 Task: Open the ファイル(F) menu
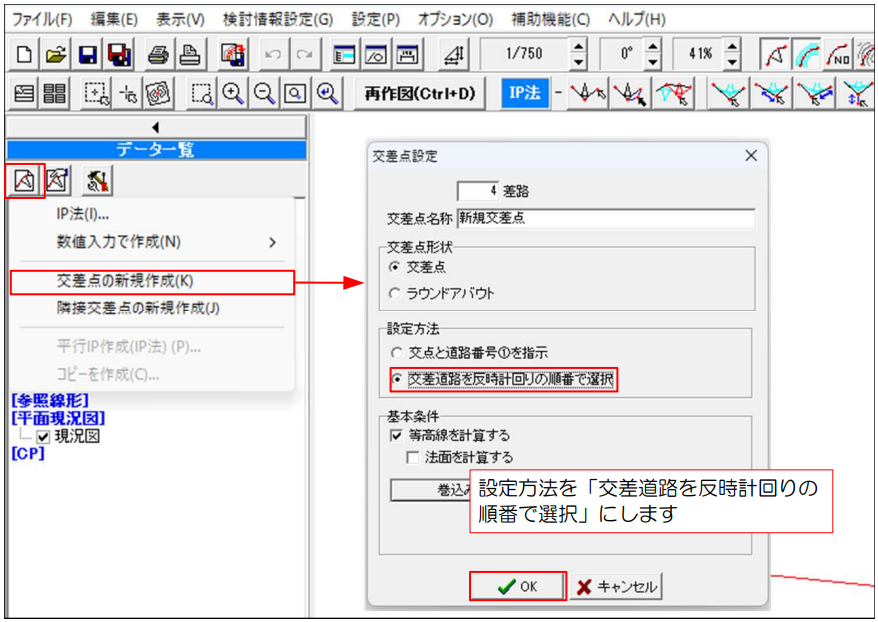pos(42,20)
